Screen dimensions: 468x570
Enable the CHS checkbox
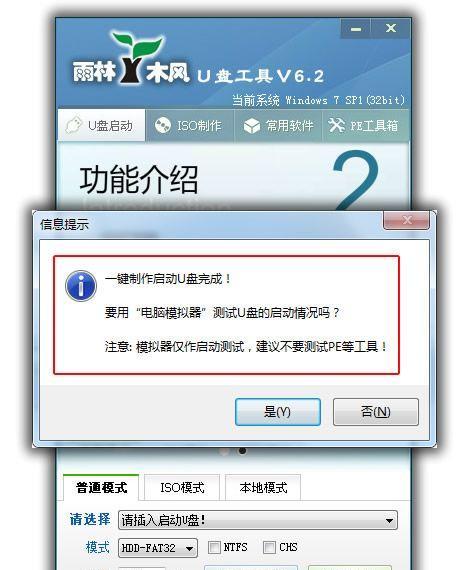(x=269, y=547)
